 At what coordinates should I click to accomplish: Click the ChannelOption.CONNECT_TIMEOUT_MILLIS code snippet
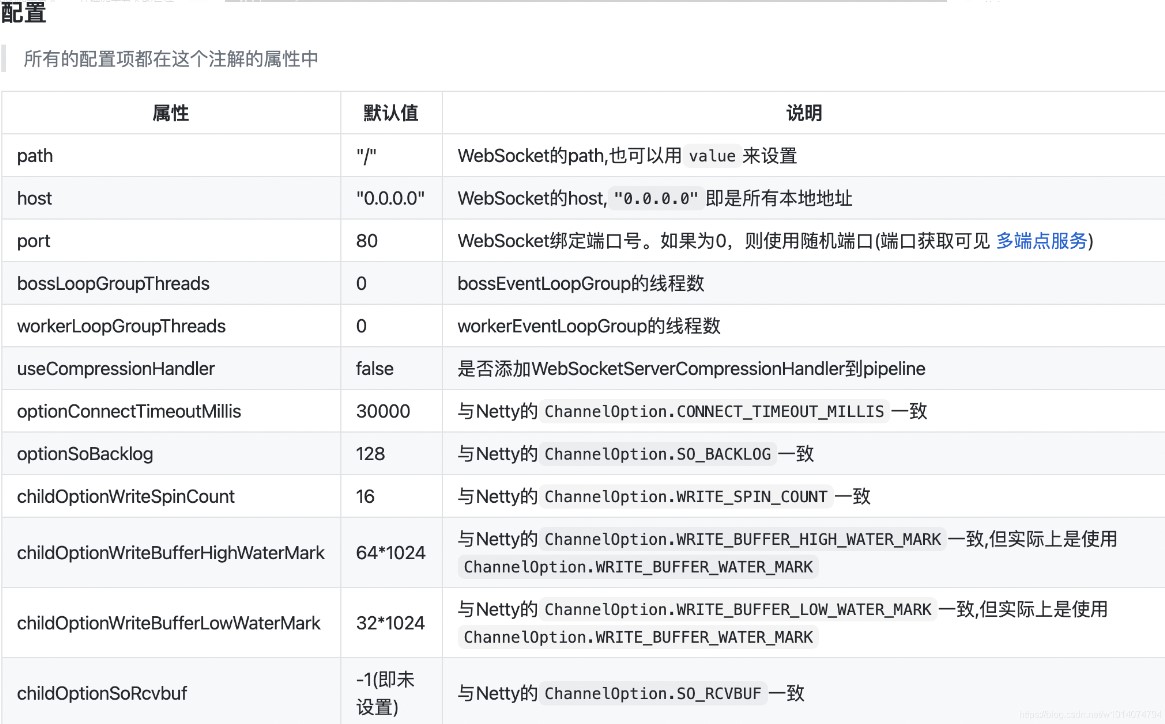coord(714,412)
